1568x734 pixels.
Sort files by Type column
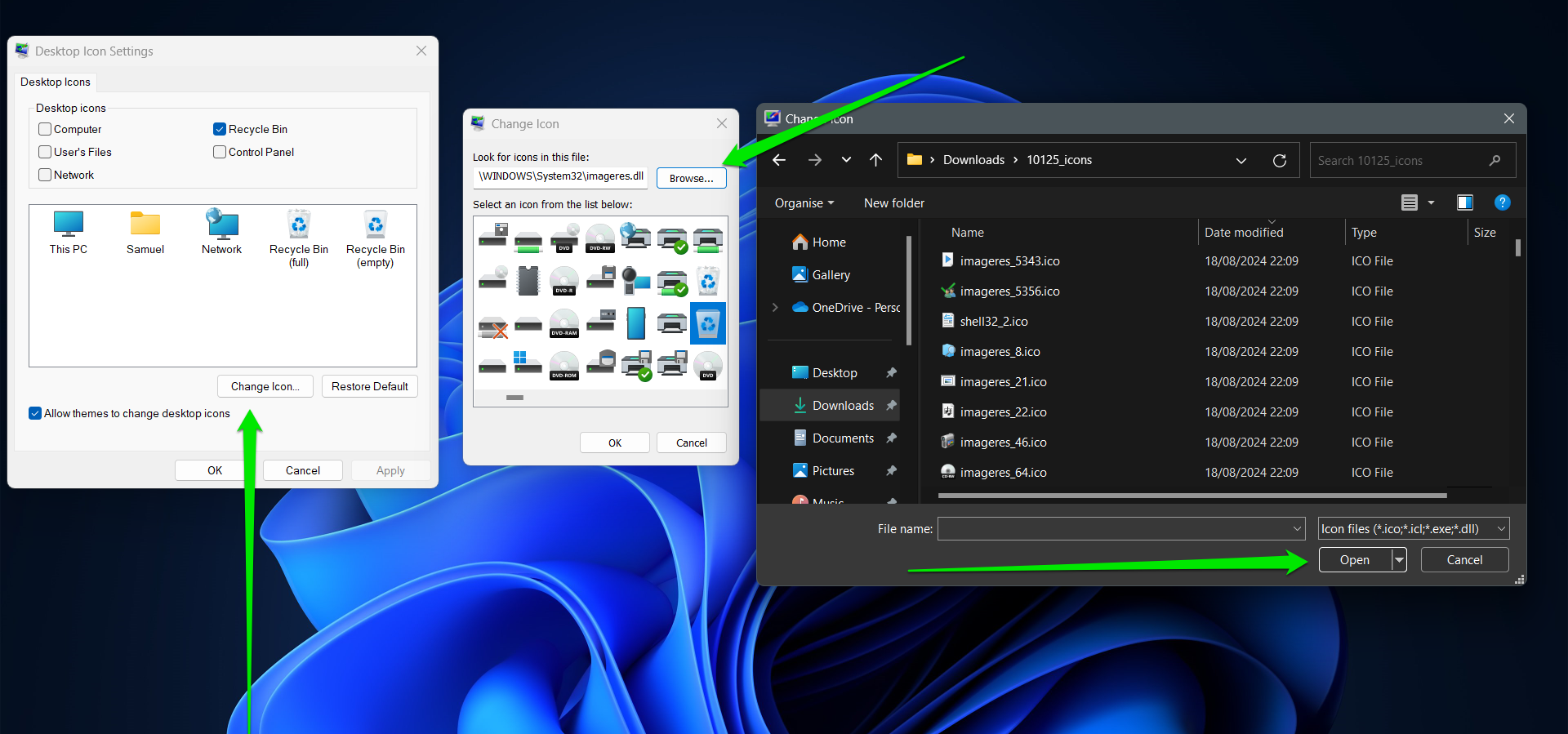point(1364,233)
